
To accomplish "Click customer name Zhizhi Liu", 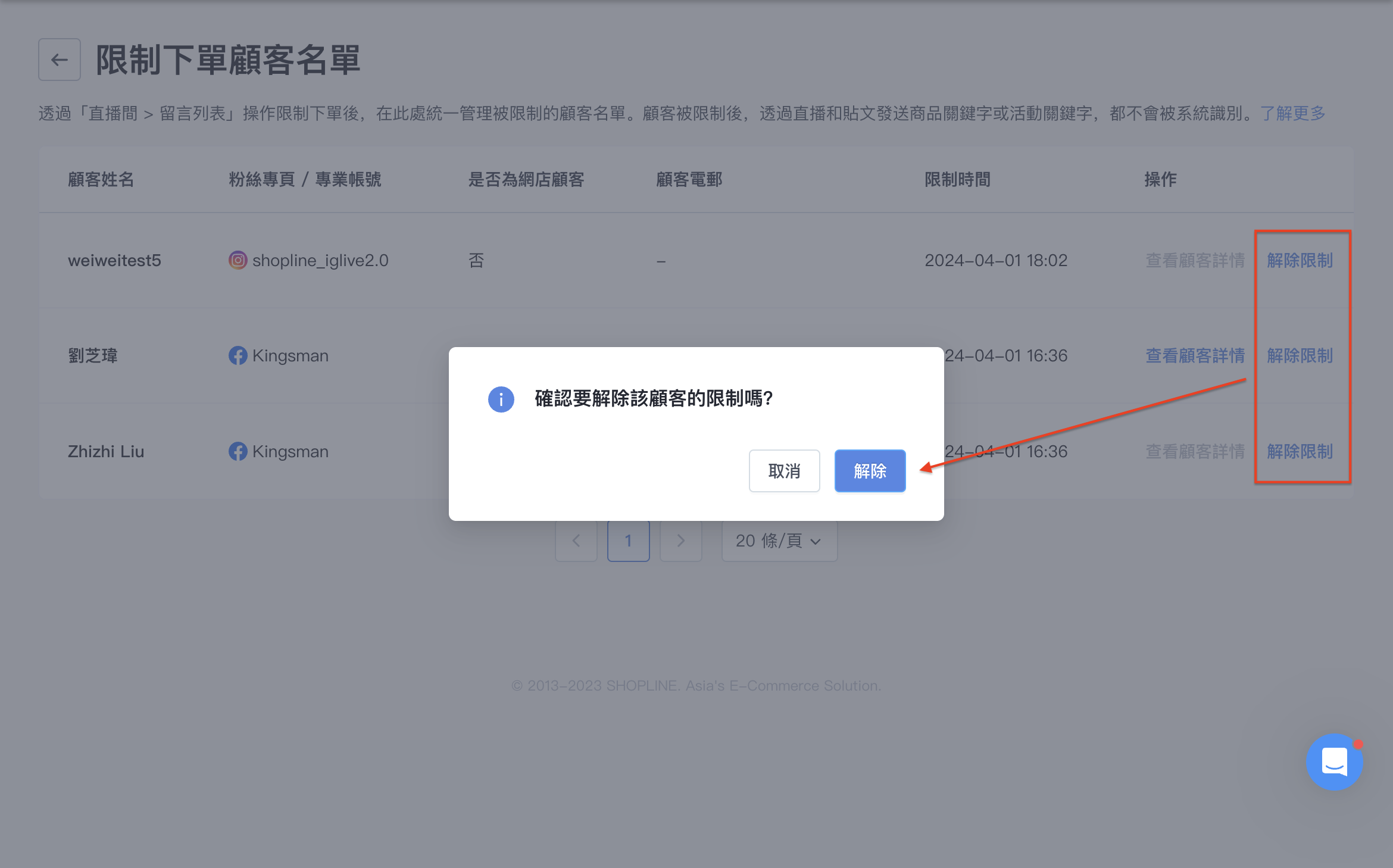I will [106, 451].
